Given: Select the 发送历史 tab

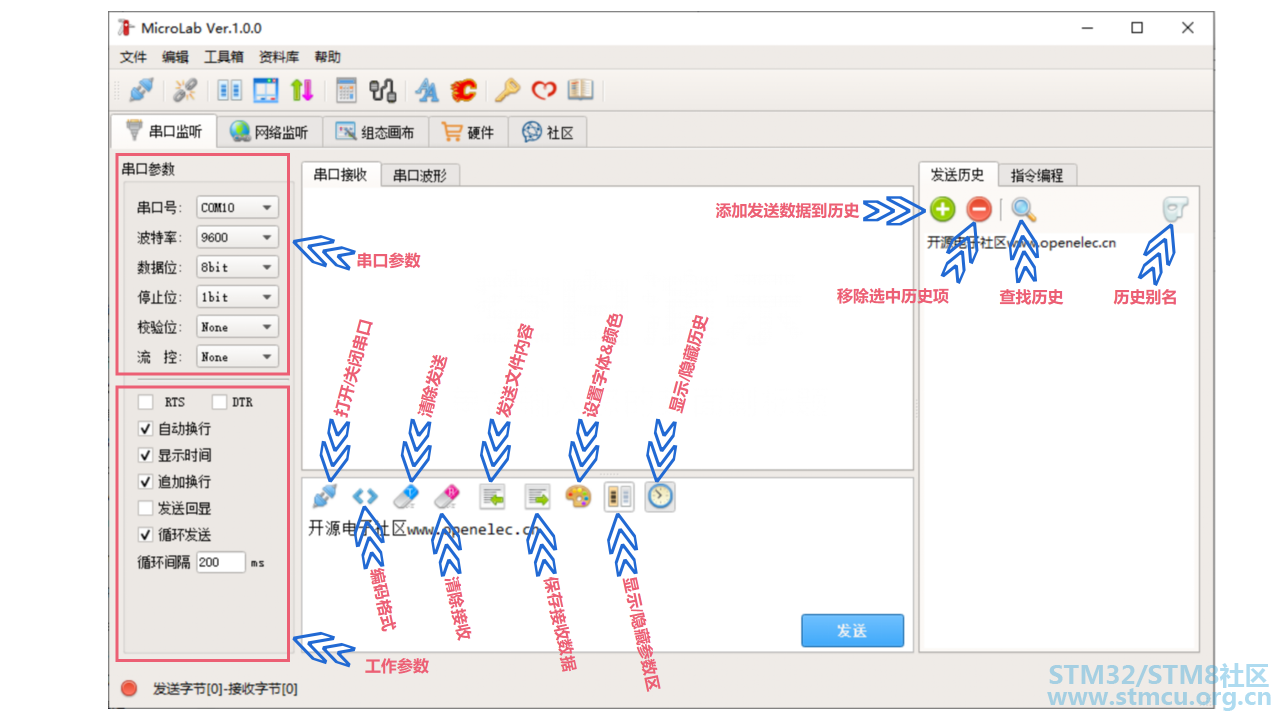Looking at the screenshot, I should (958, 174).
